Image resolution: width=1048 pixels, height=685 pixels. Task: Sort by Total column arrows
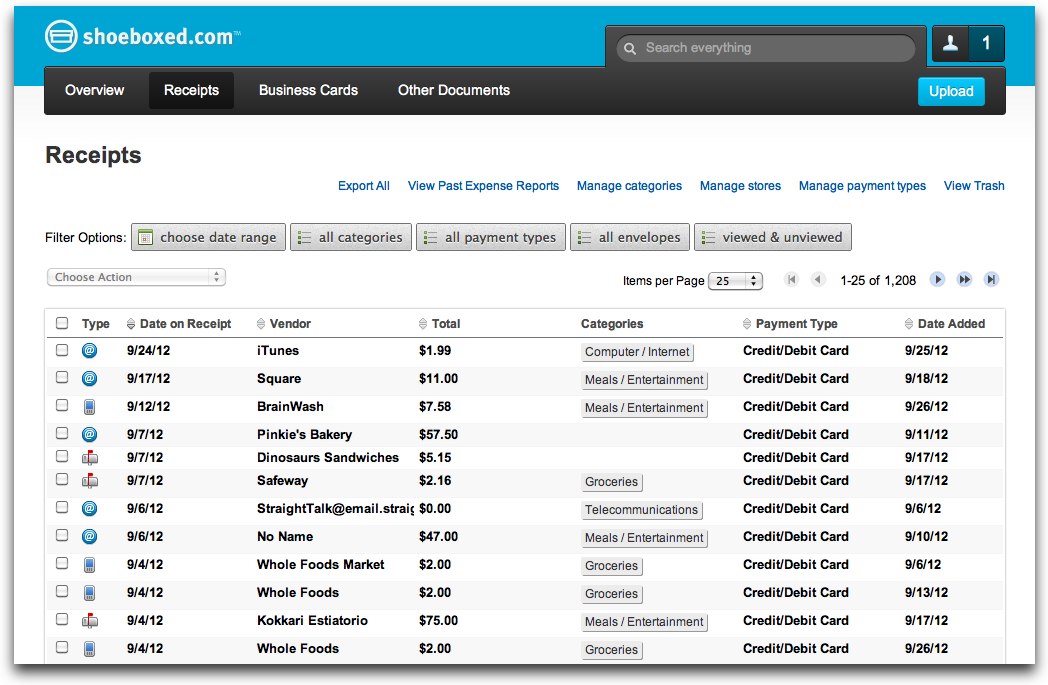click(x=422, y=324)
